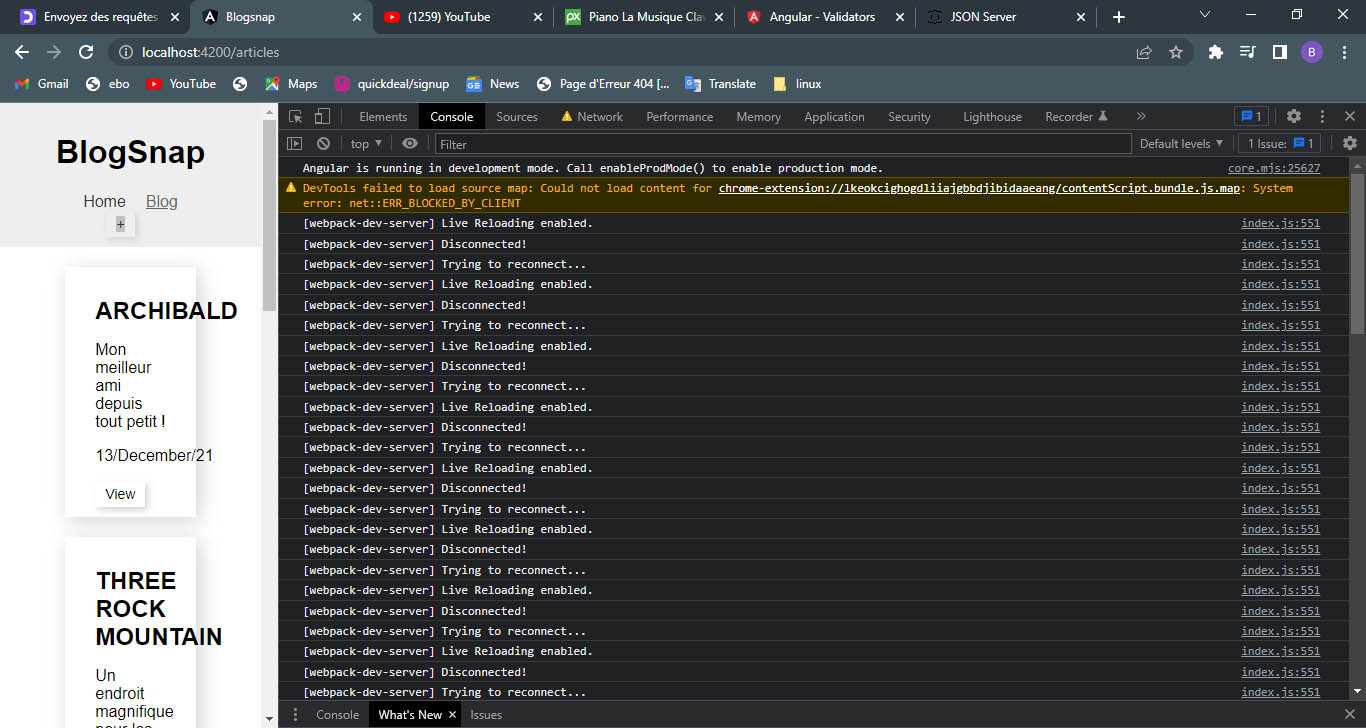Toggle the device toolbar icon
This screenshot has width=1366, height=728.
(x=322, y=116)
